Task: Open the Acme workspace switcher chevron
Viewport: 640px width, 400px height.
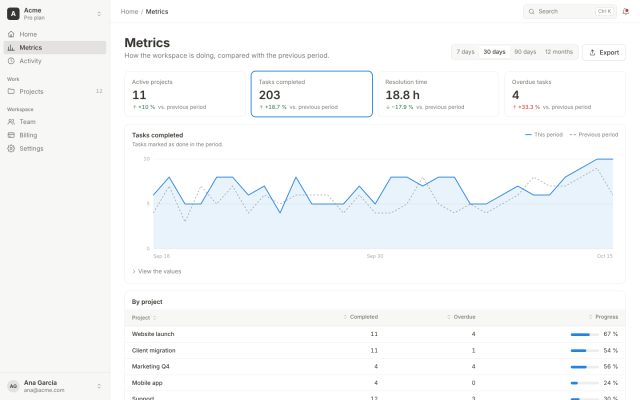Action: click(99, 13)
